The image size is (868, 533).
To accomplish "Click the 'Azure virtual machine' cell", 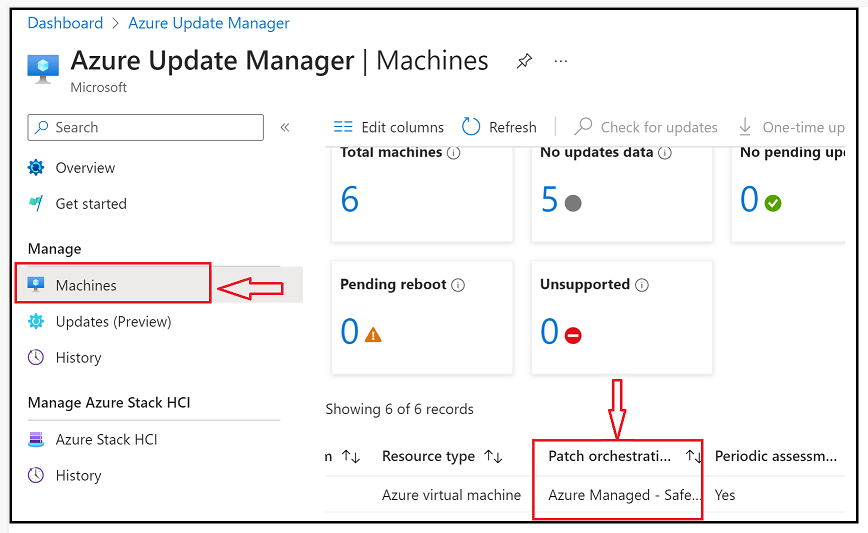I will pos(451,495).
